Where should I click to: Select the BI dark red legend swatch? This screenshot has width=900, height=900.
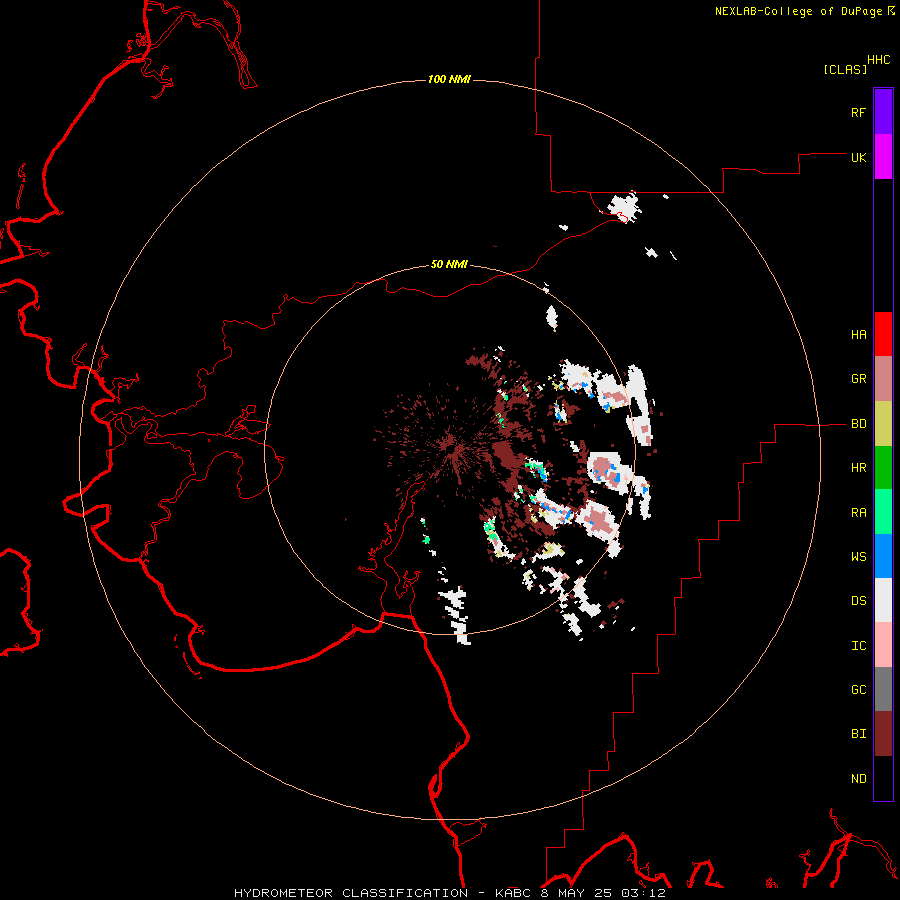pos(883,734)
